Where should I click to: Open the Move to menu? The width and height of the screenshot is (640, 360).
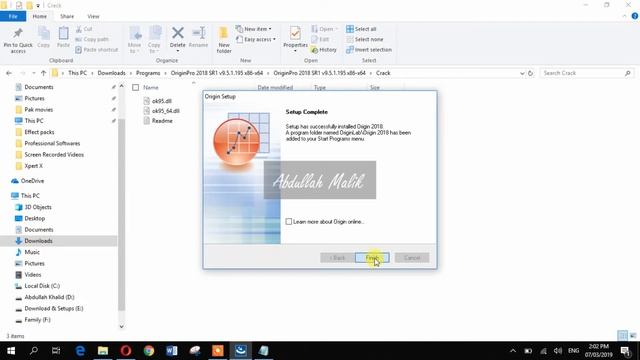(135, 40)
